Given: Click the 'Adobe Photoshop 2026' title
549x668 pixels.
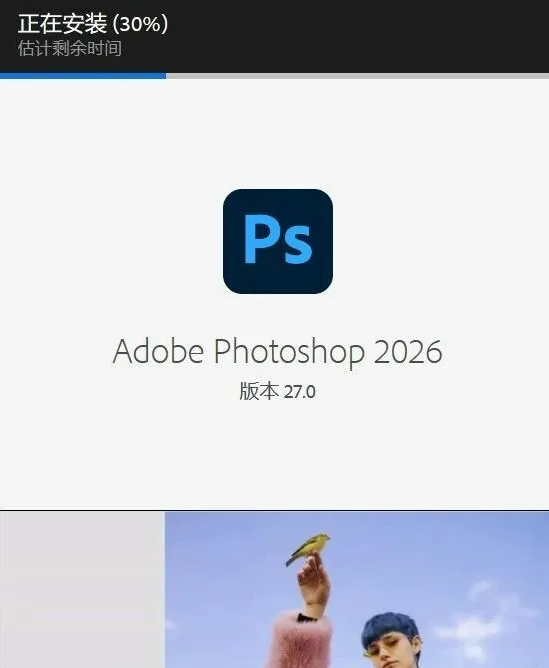Looking at the screenshot, I should [277, 351].
